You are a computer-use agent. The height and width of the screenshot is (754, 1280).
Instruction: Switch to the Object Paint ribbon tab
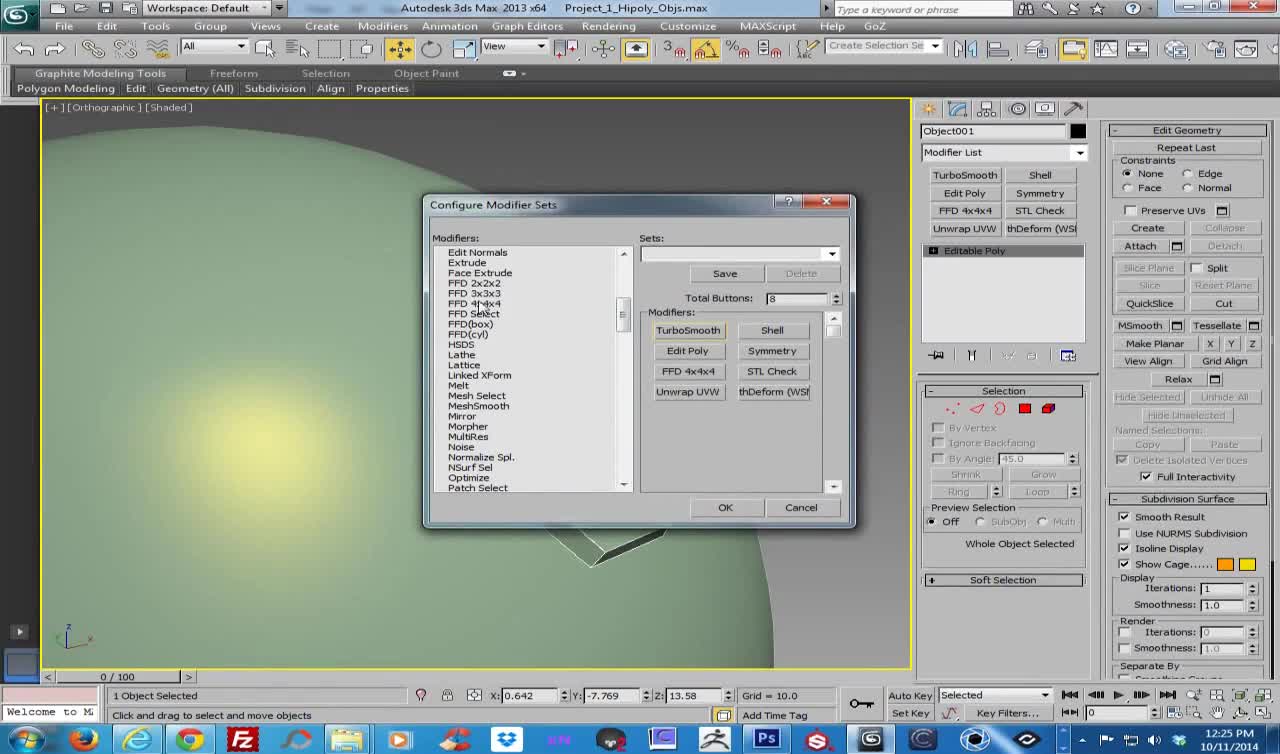(x=427, y=73)
